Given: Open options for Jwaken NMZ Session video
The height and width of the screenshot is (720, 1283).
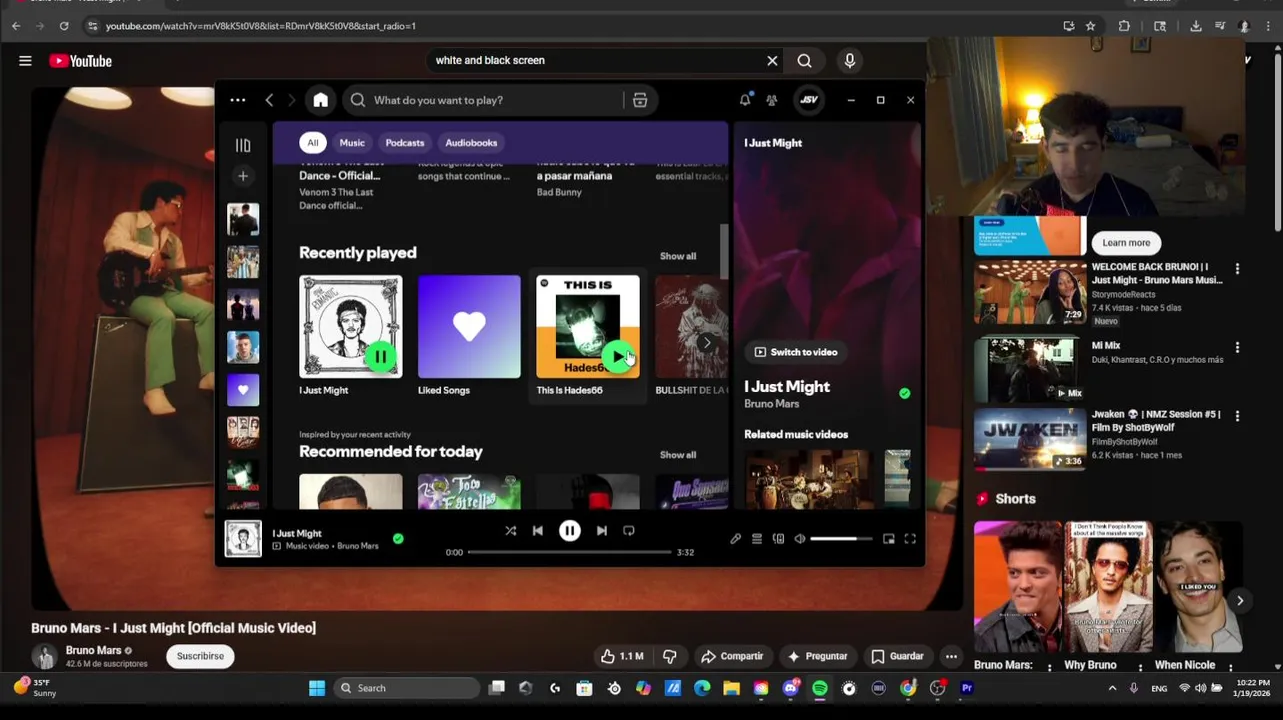Looking at the screenshot, I should (1237, 416).
